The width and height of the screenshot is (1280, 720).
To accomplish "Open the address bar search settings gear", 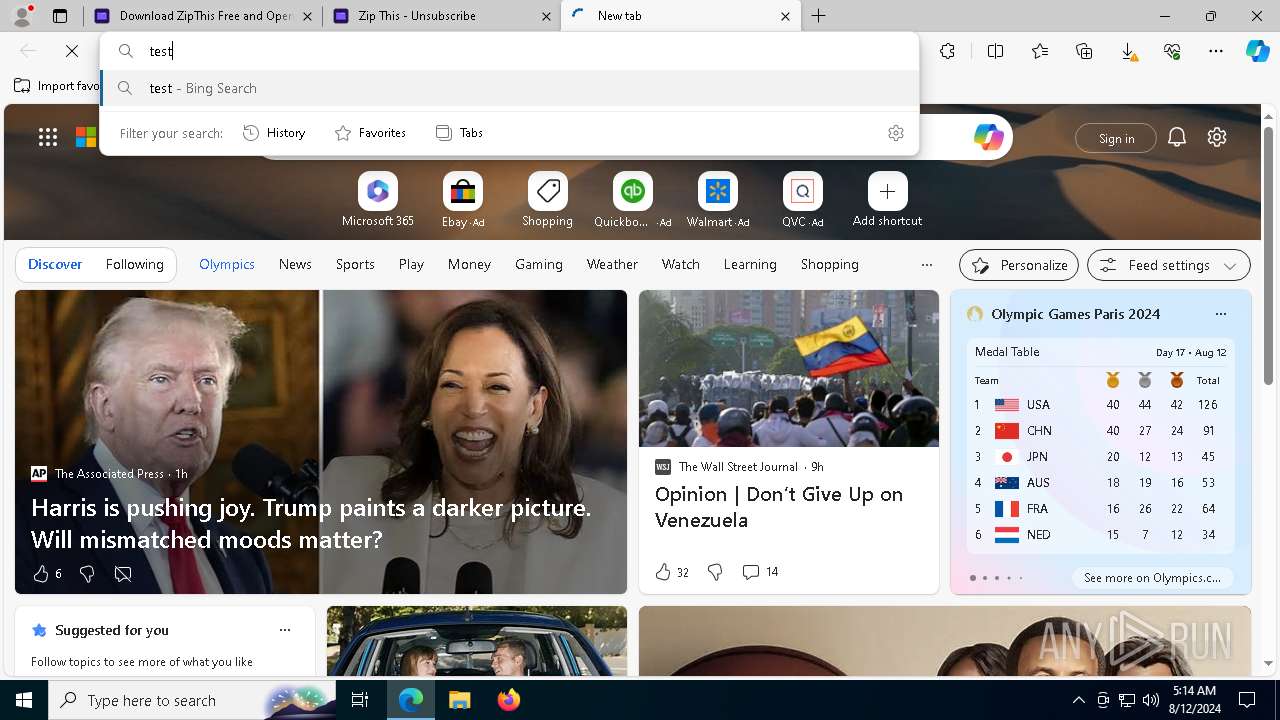I will [896, 133].
